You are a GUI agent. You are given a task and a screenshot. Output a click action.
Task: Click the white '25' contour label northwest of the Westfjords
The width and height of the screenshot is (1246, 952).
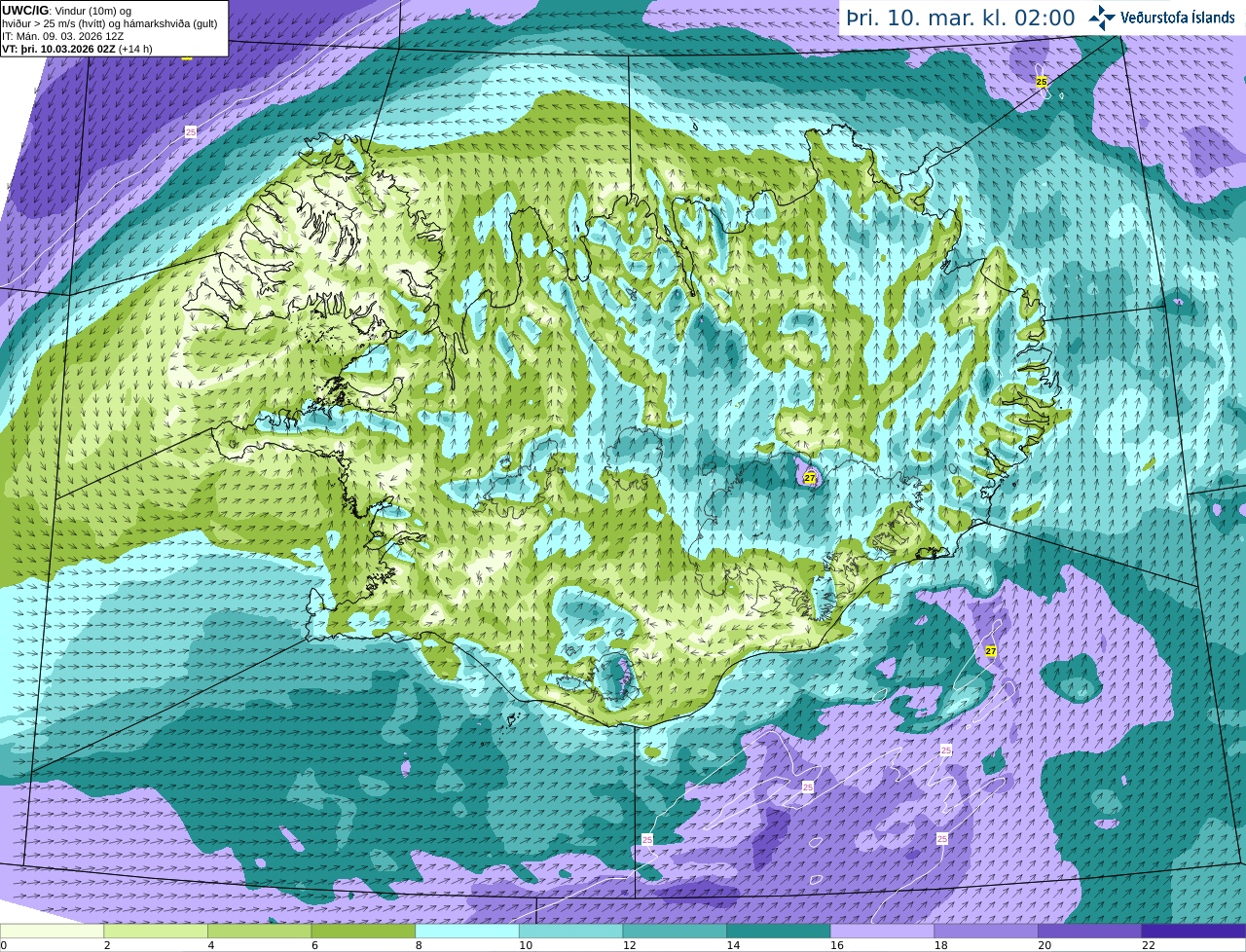click(x=191, y=131)
